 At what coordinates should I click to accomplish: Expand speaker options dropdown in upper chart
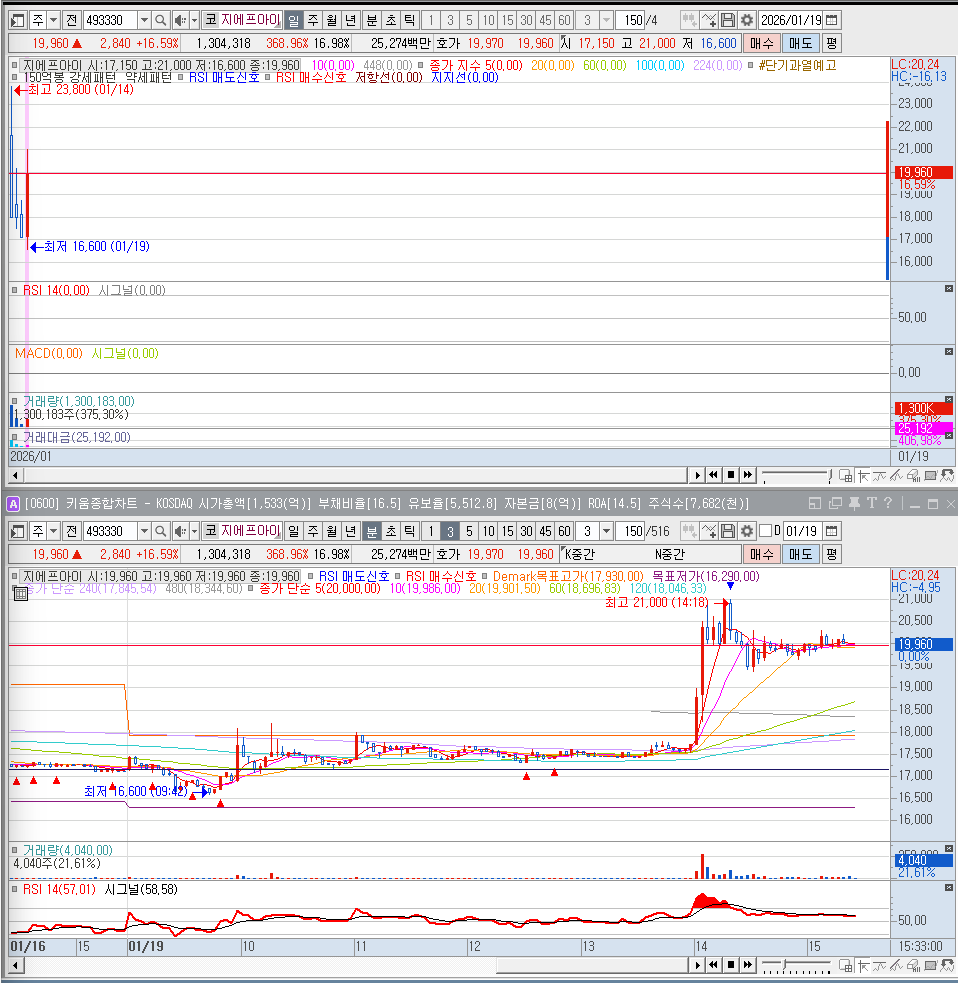point(194,20)
